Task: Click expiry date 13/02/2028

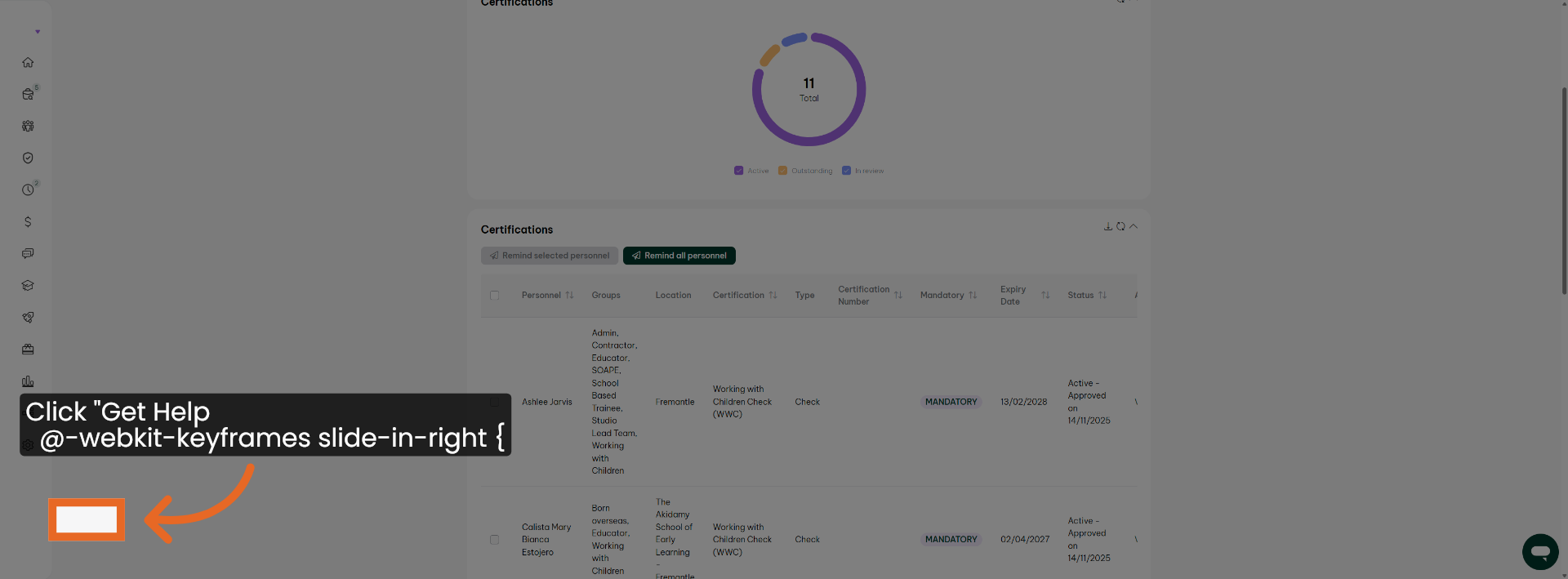Action: [1023, 402]
